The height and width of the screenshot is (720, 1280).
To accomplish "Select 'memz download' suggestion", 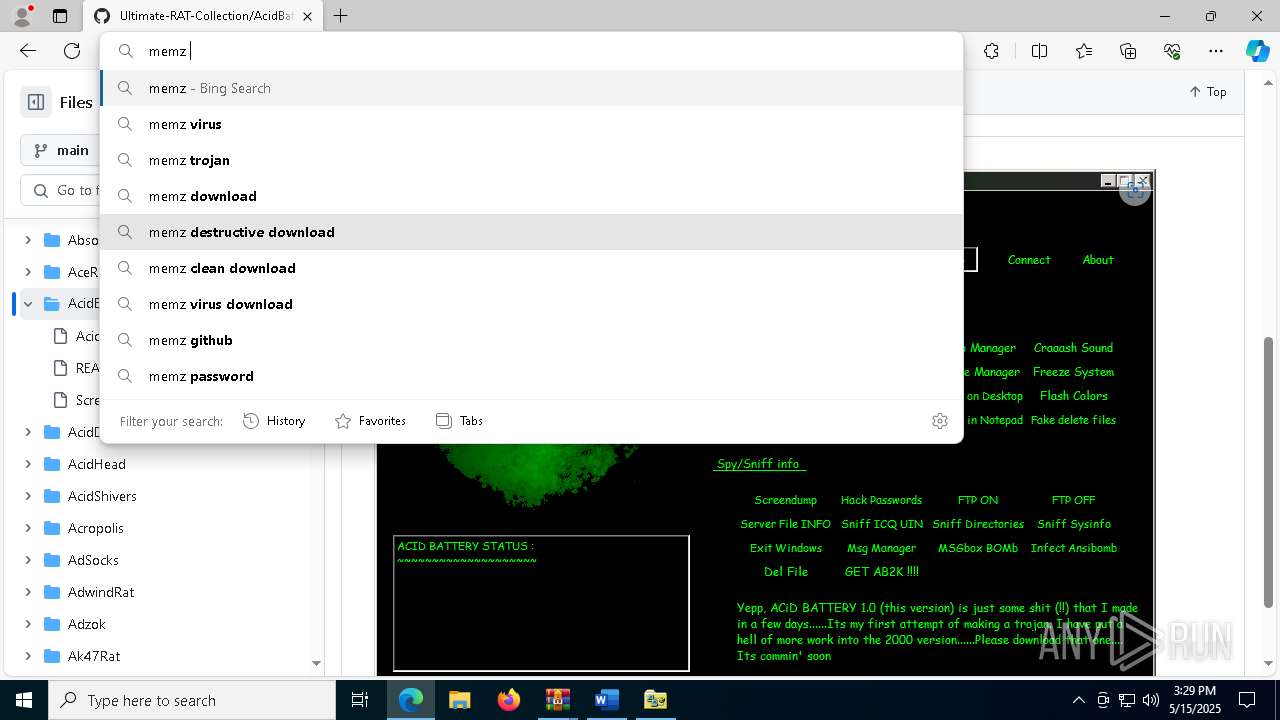I will click(x=531, y=196).
